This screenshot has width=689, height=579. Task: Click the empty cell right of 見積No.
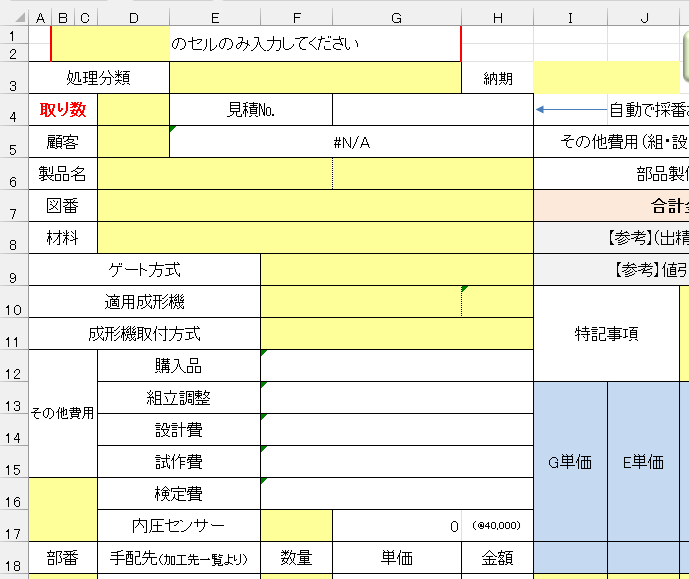point(432,110)
